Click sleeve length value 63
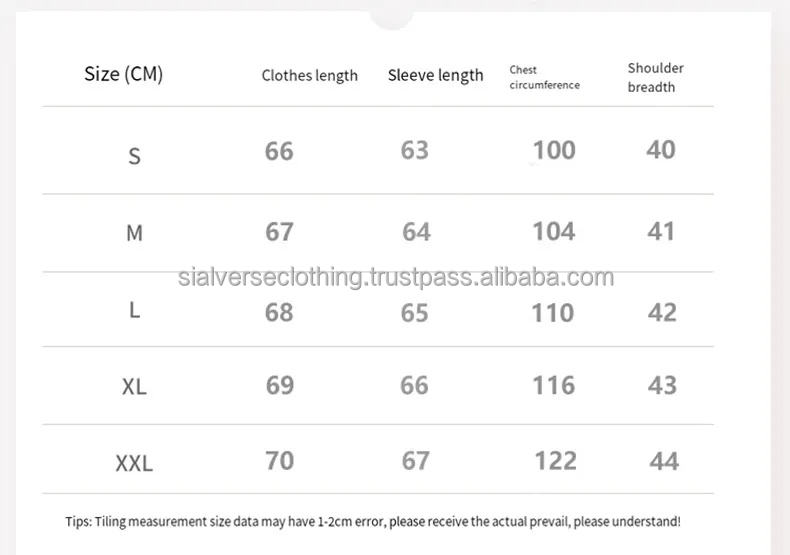The image size is (790, 555). [x=414, y=150]
